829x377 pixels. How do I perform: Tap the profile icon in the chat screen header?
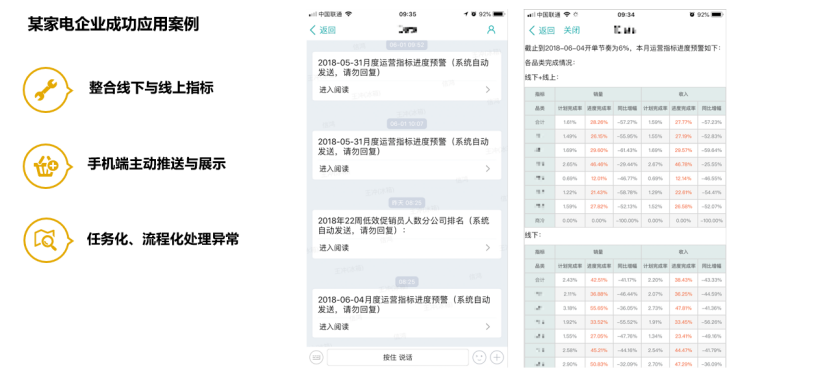click(491, 30)
